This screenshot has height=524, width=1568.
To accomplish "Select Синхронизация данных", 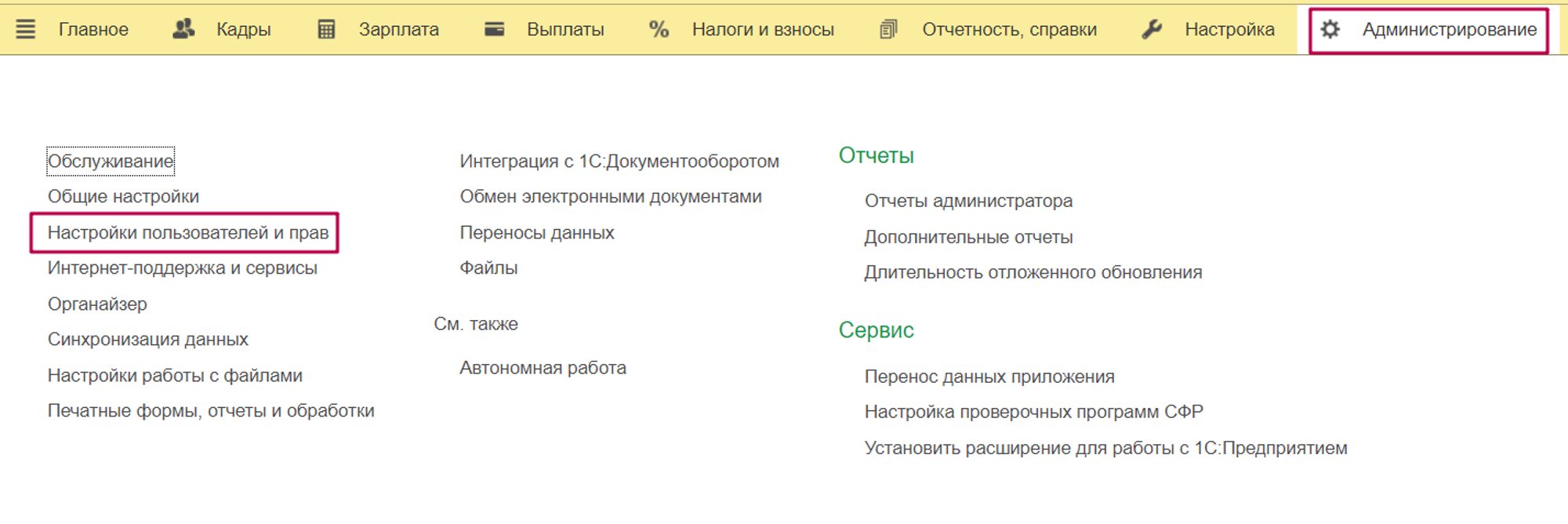I will point(147,340).
